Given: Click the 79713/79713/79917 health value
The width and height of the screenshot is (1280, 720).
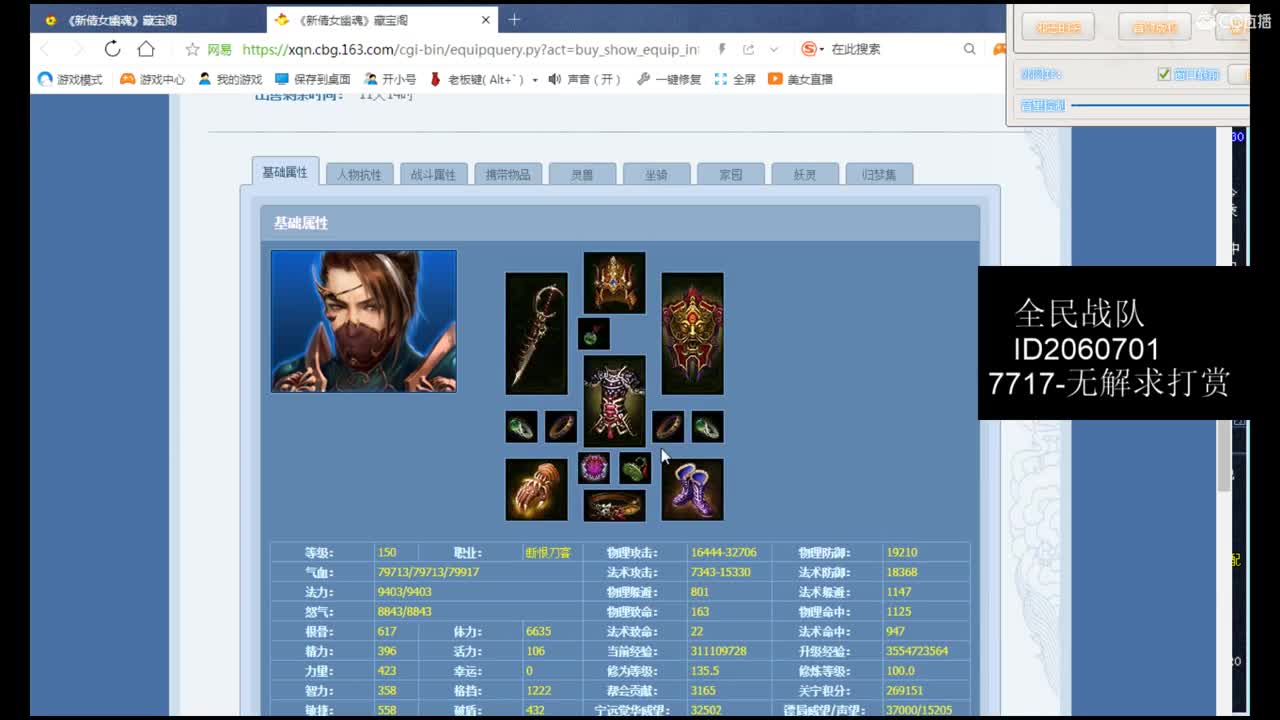Looking at the screenshot, I should (x=428, y=572).
